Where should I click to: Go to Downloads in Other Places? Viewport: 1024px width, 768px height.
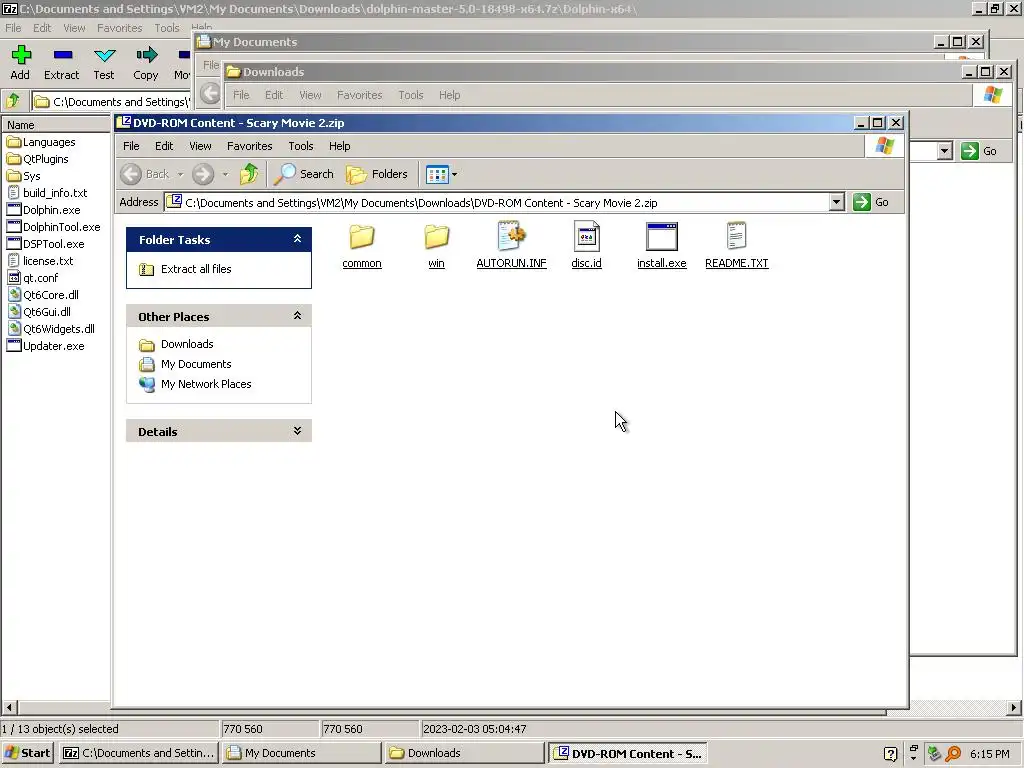pos(187,344)
